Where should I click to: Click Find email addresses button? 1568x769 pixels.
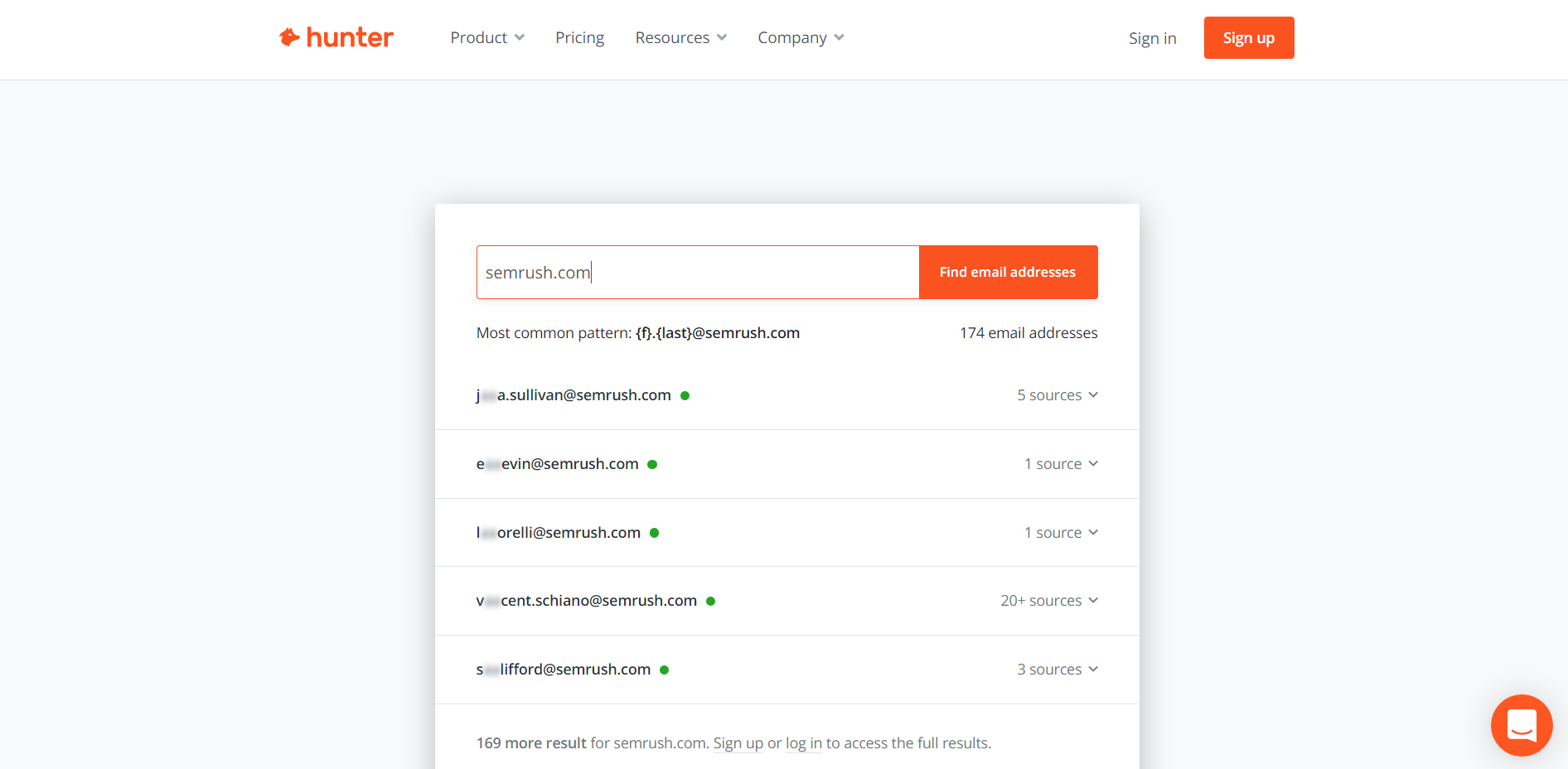[x=1008, y=272]
